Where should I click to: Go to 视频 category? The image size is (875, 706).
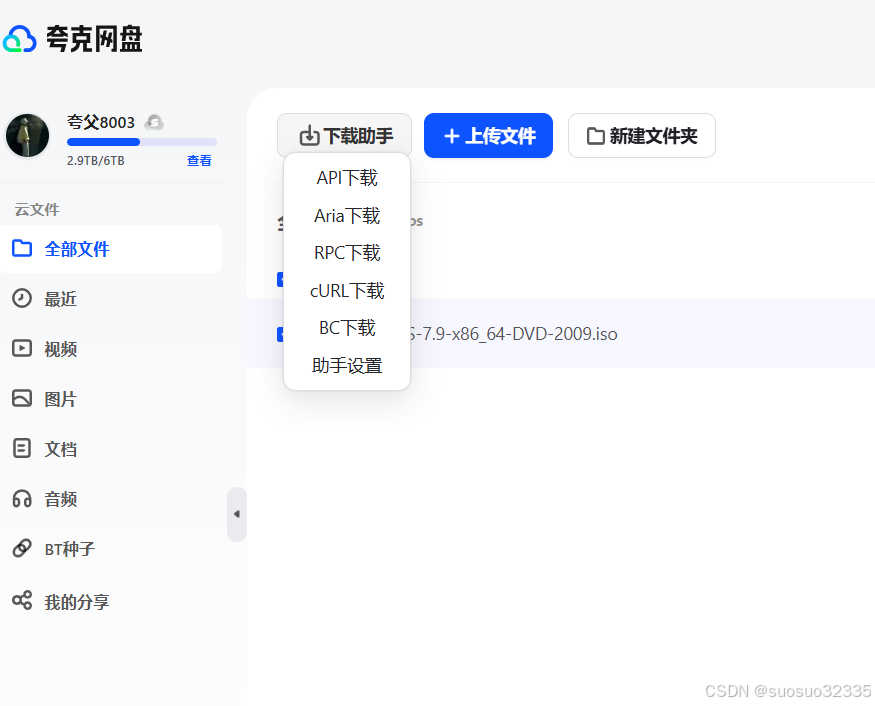61,349
